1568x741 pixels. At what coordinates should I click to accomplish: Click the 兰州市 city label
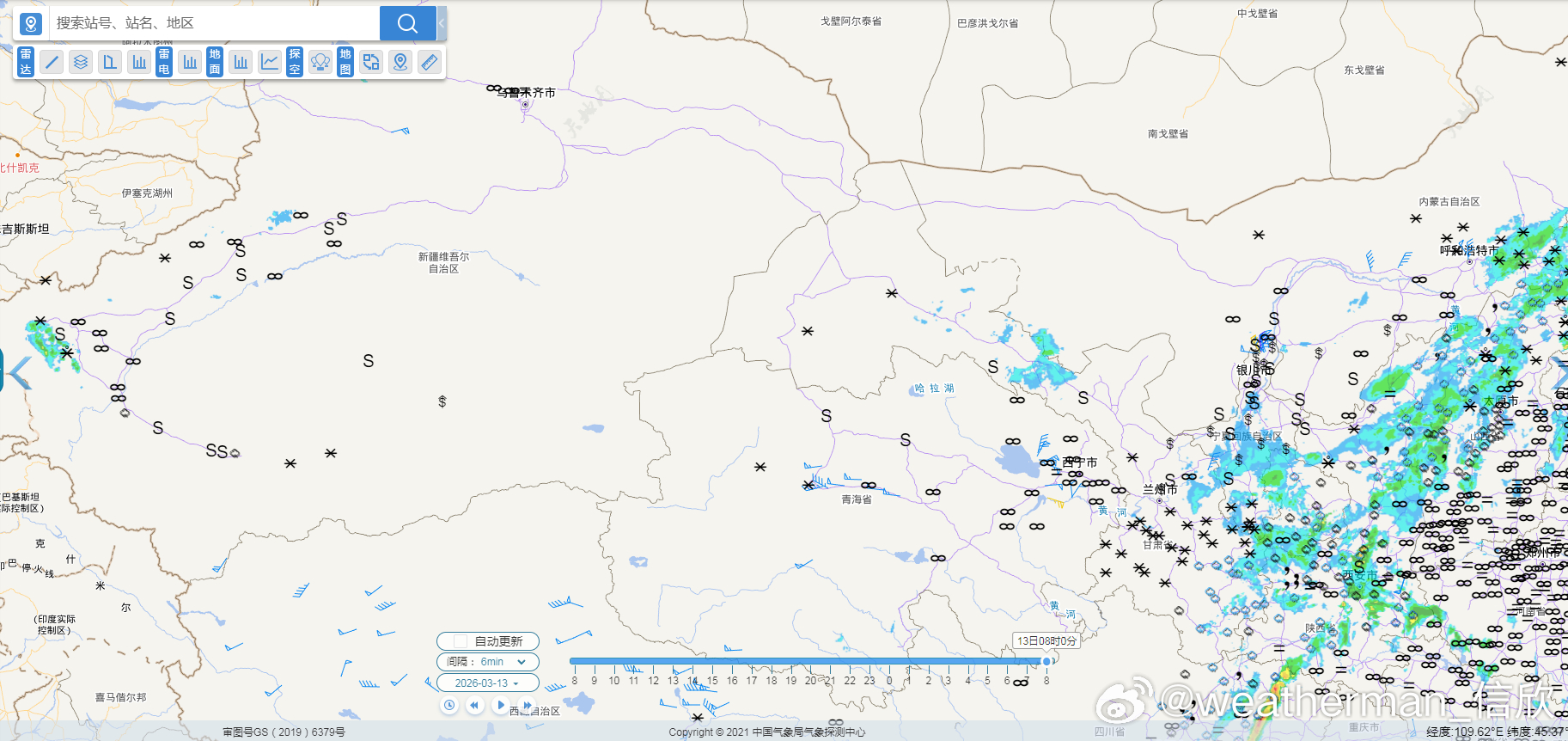pyautogui.click(x=1160, y=488)
